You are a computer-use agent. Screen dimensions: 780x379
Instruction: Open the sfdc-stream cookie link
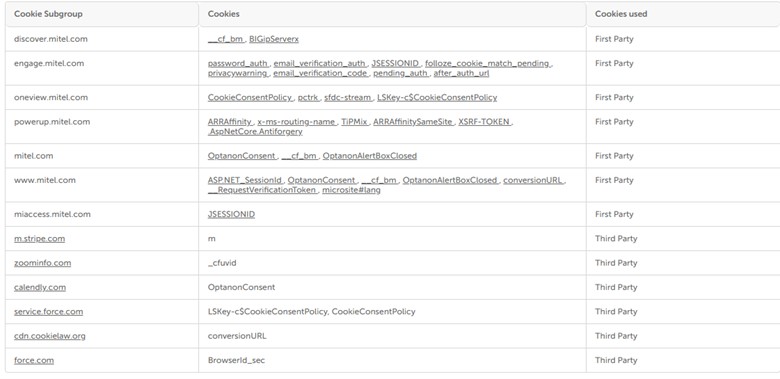(348, 97)
